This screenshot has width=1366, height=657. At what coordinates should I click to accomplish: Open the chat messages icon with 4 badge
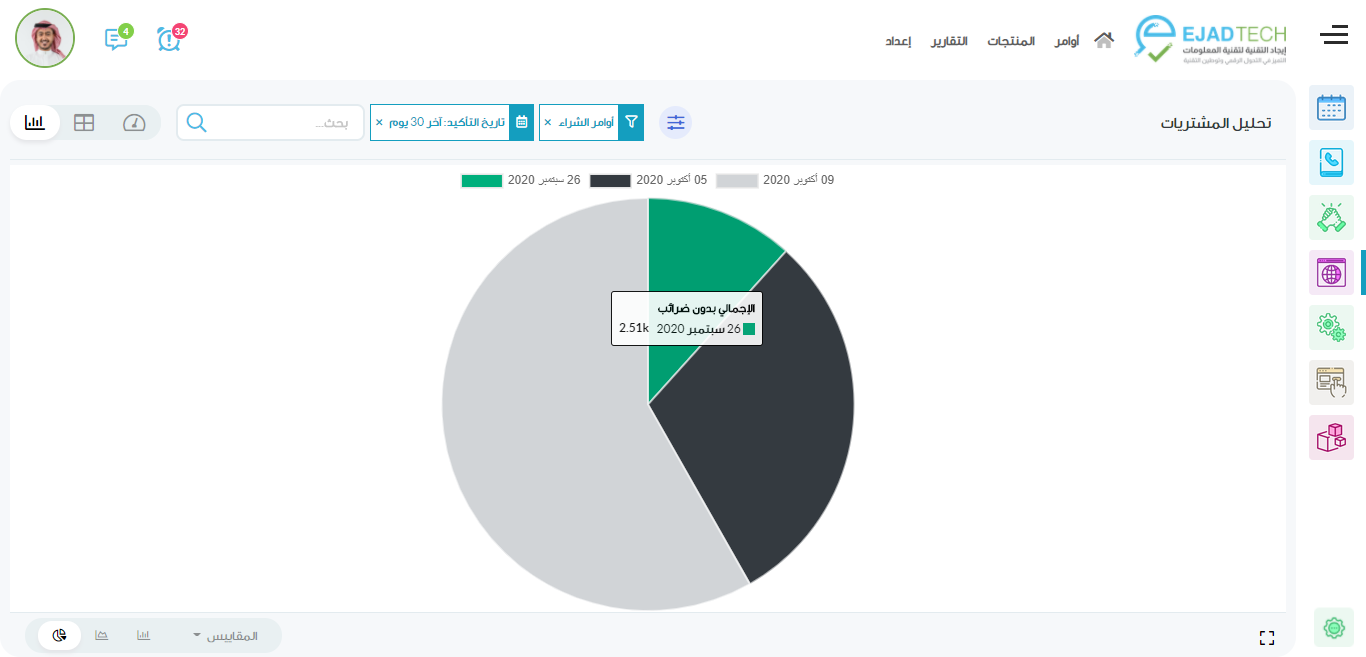[116, 39]
